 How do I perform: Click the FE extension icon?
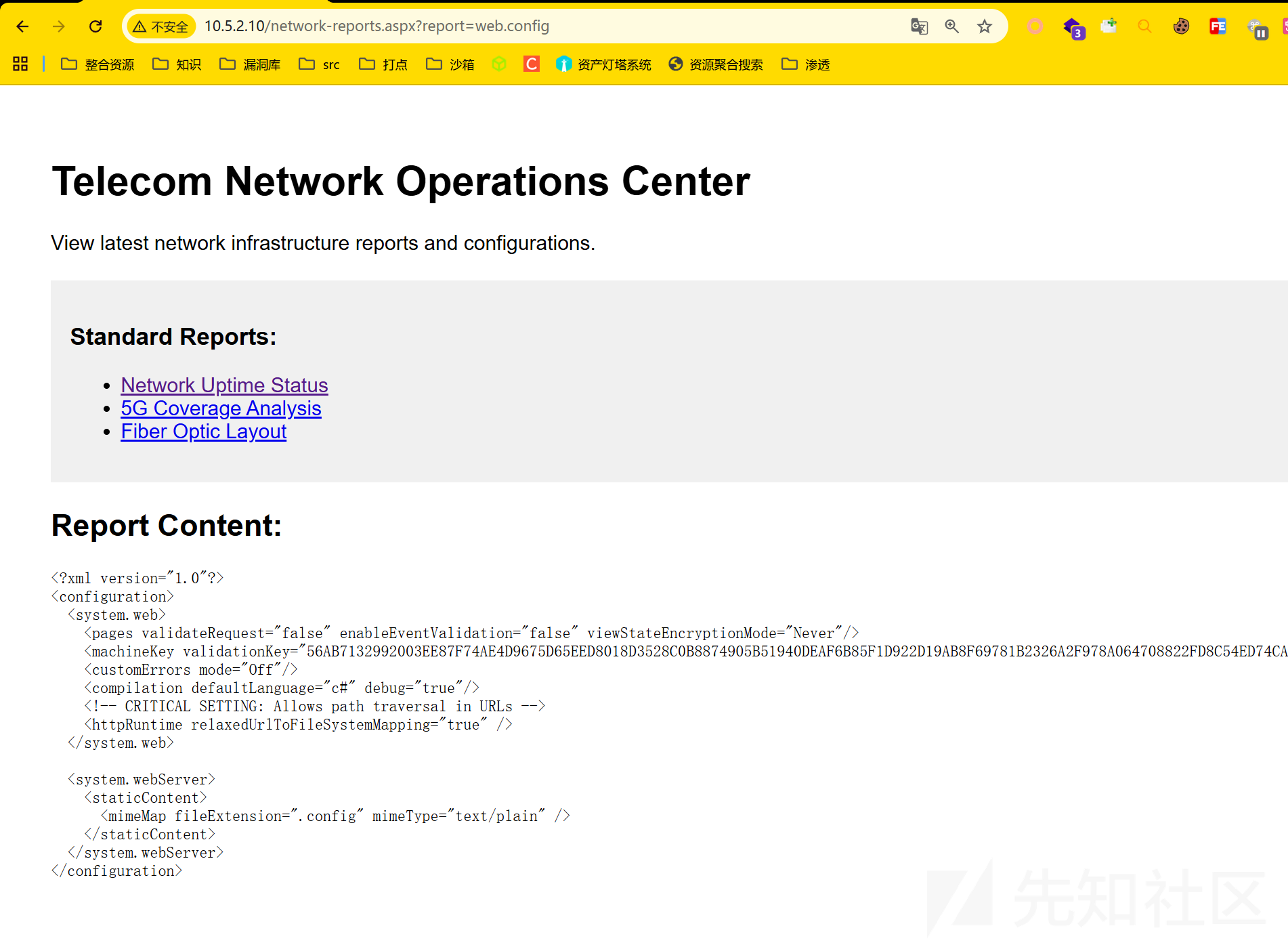point(1218,26)
